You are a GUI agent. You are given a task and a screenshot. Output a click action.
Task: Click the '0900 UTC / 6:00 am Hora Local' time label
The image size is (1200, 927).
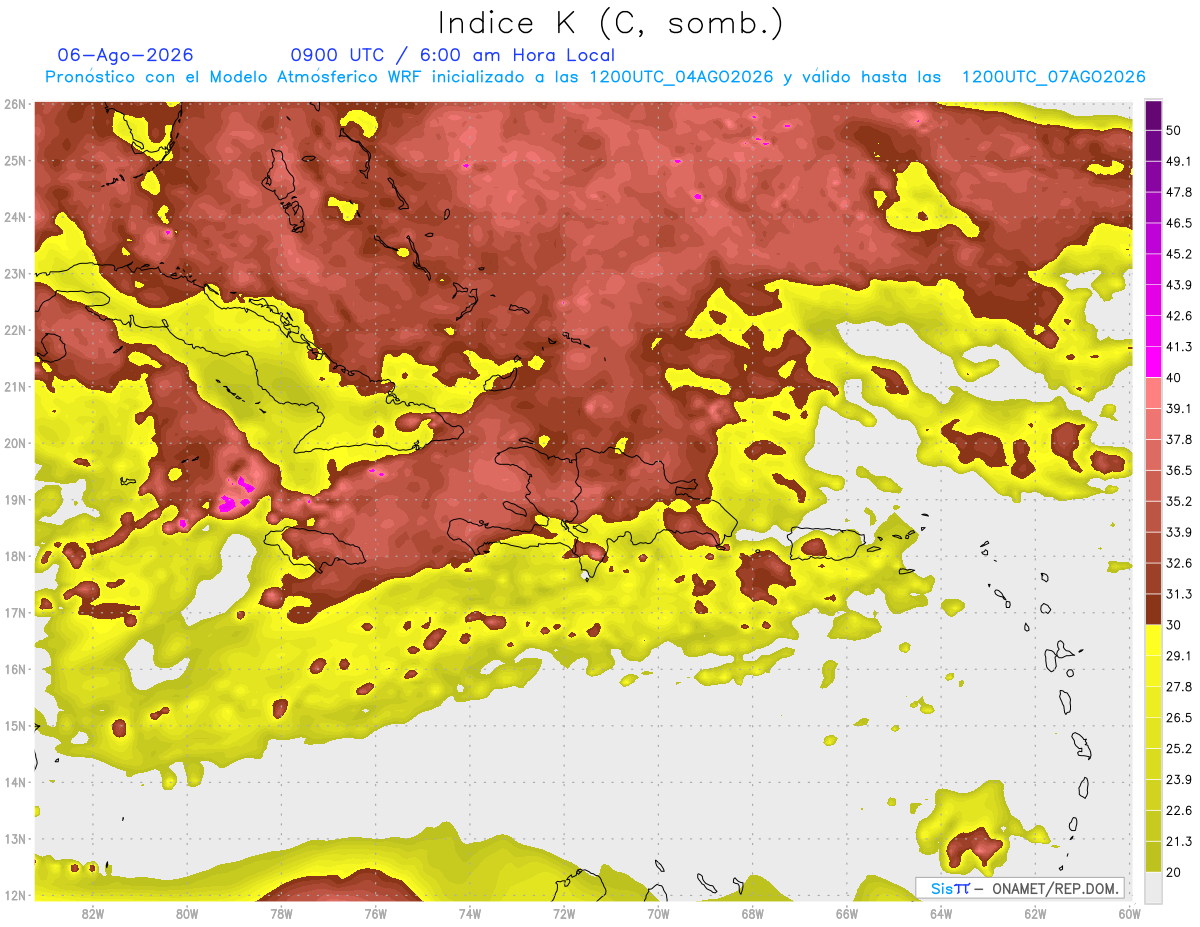452,55
